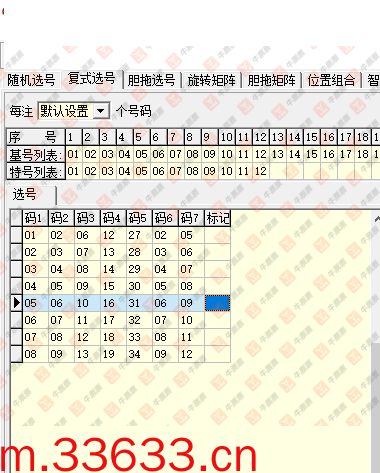
Task: Select 特号列表 number 12
Action: [x=260, y=171]
